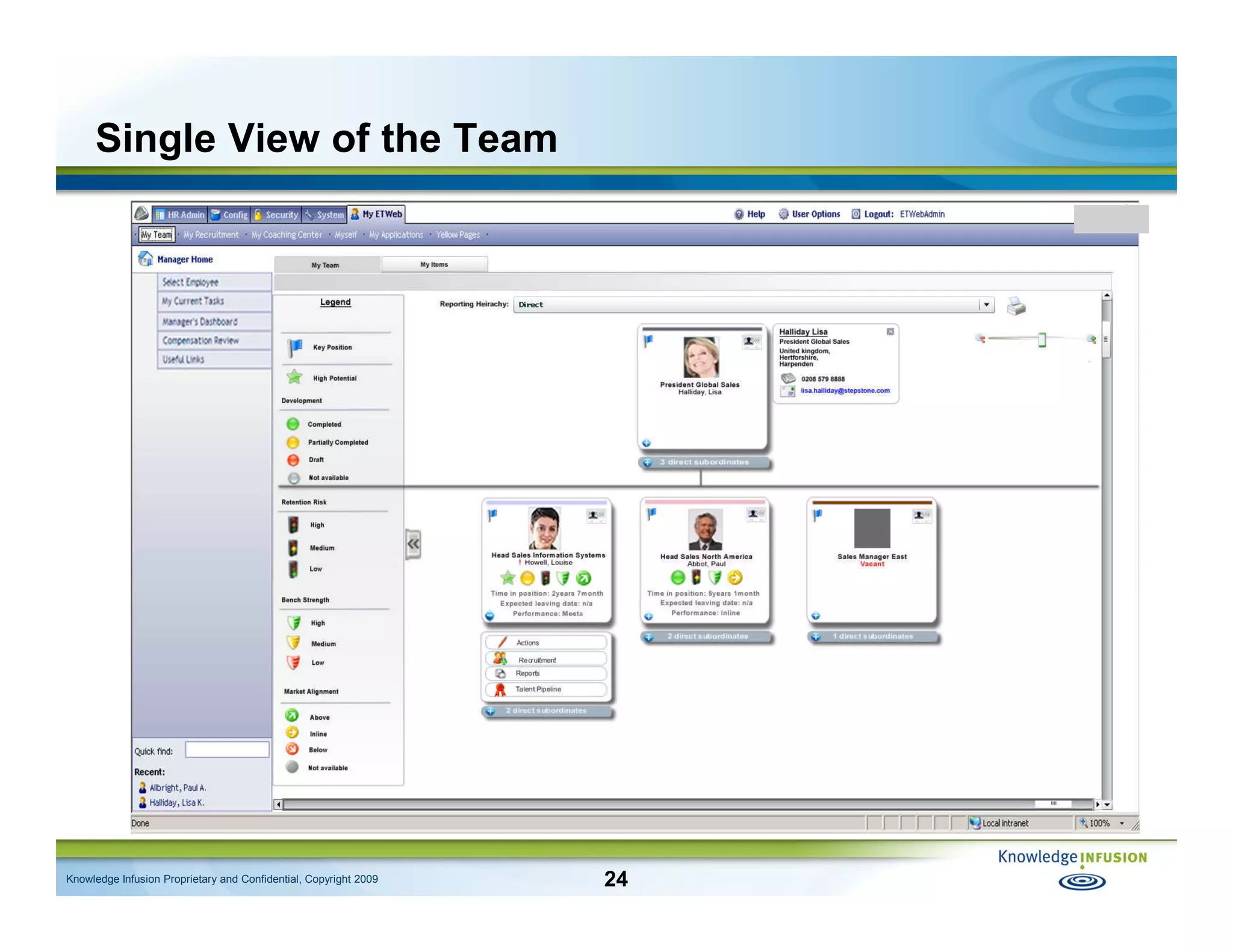Click contact card icon on Halliday card

point(751,341)
